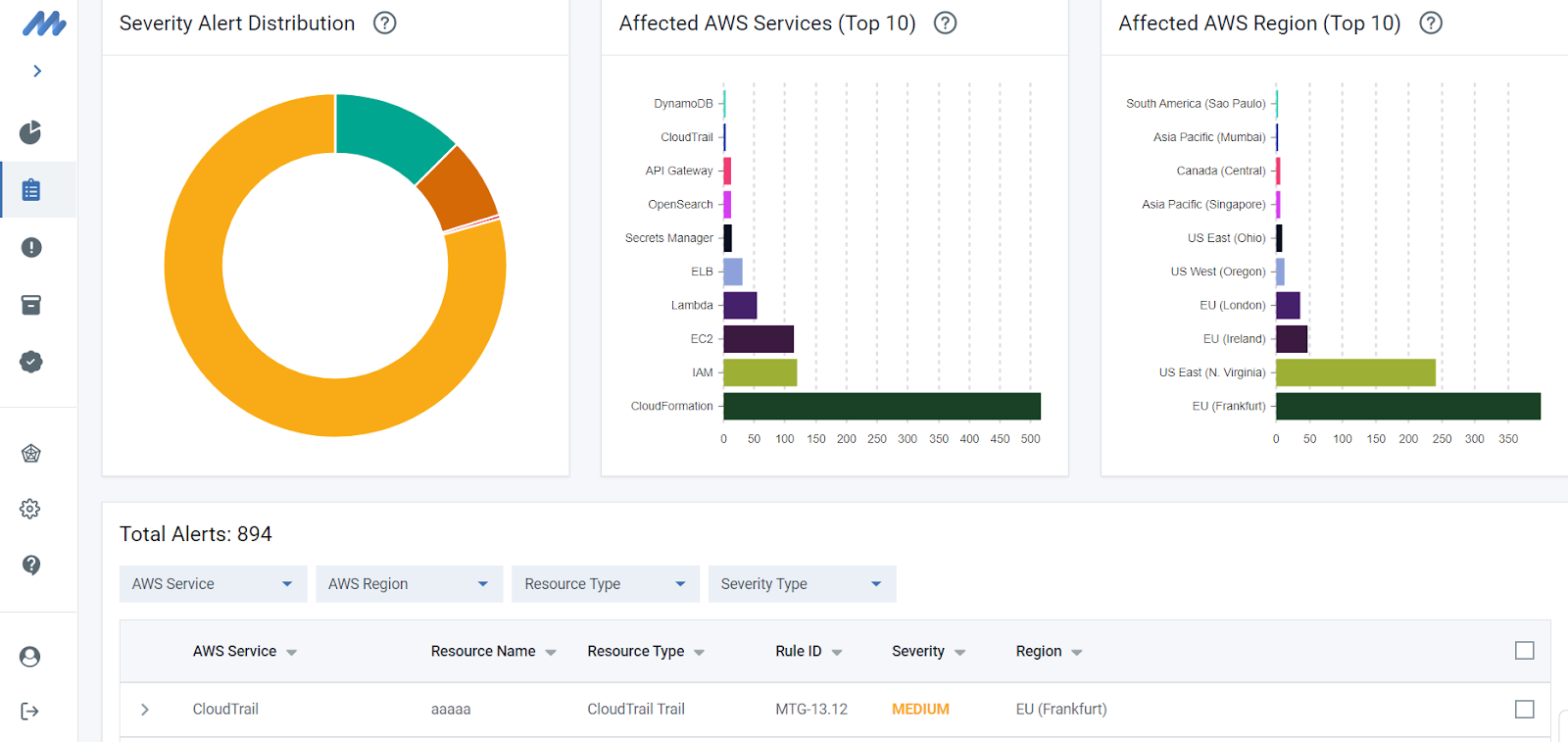Click the OpenSearch label in services chart
The image size is (1568, 742).
click(680, 204)
